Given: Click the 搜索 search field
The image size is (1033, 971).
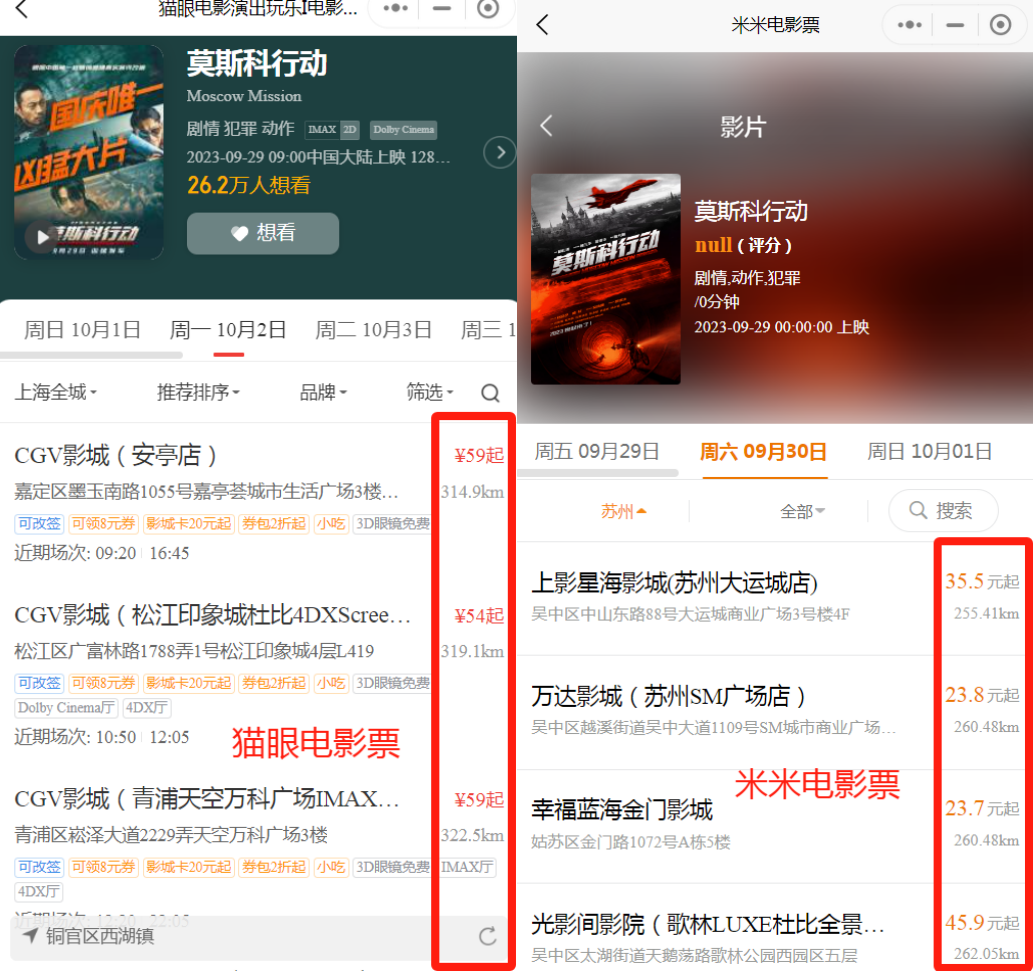Looking at the screenshot, I should [942, 511].
